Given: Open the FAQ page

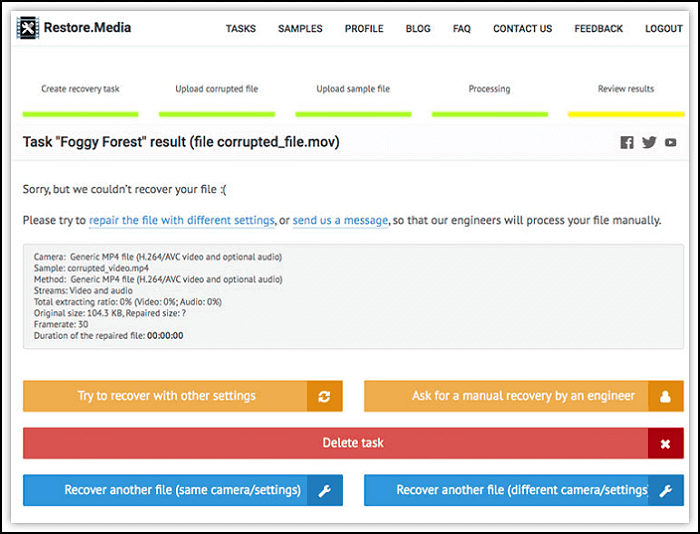Looking at the screenshot, I should (462, 29).
